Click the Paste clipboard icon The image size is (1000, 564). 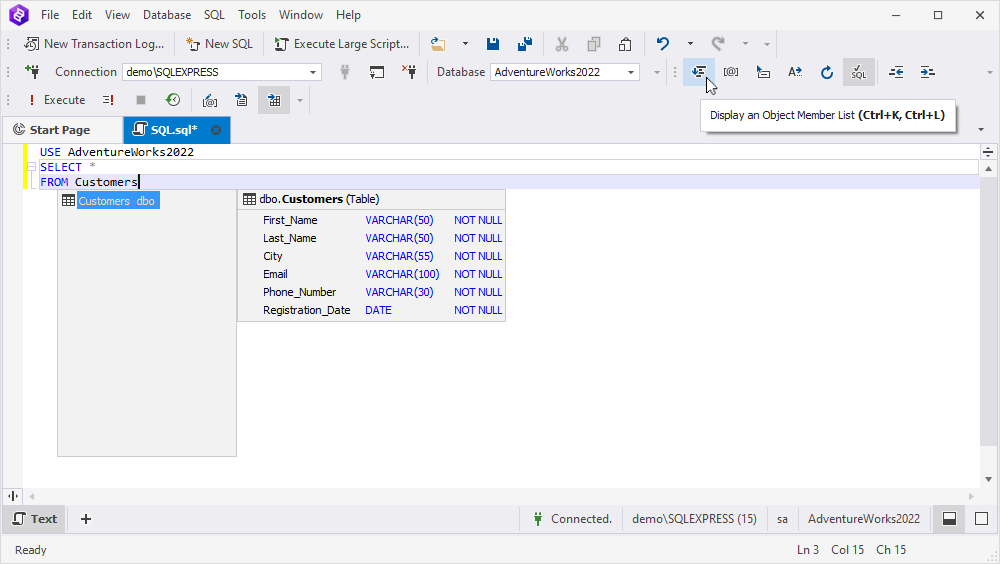click(x=625, y=44)
